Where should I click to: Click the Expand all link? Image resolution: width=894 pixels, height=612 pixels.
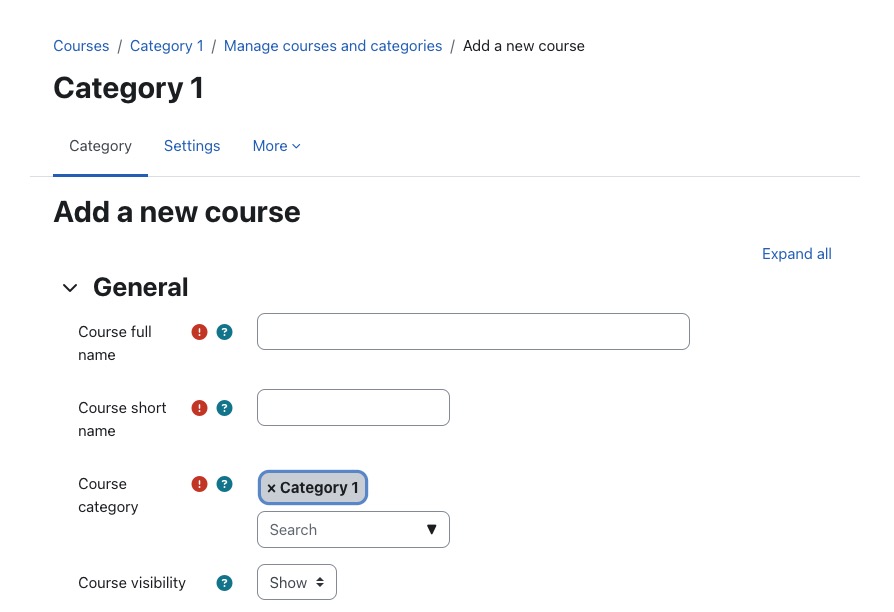coord(797,253)
